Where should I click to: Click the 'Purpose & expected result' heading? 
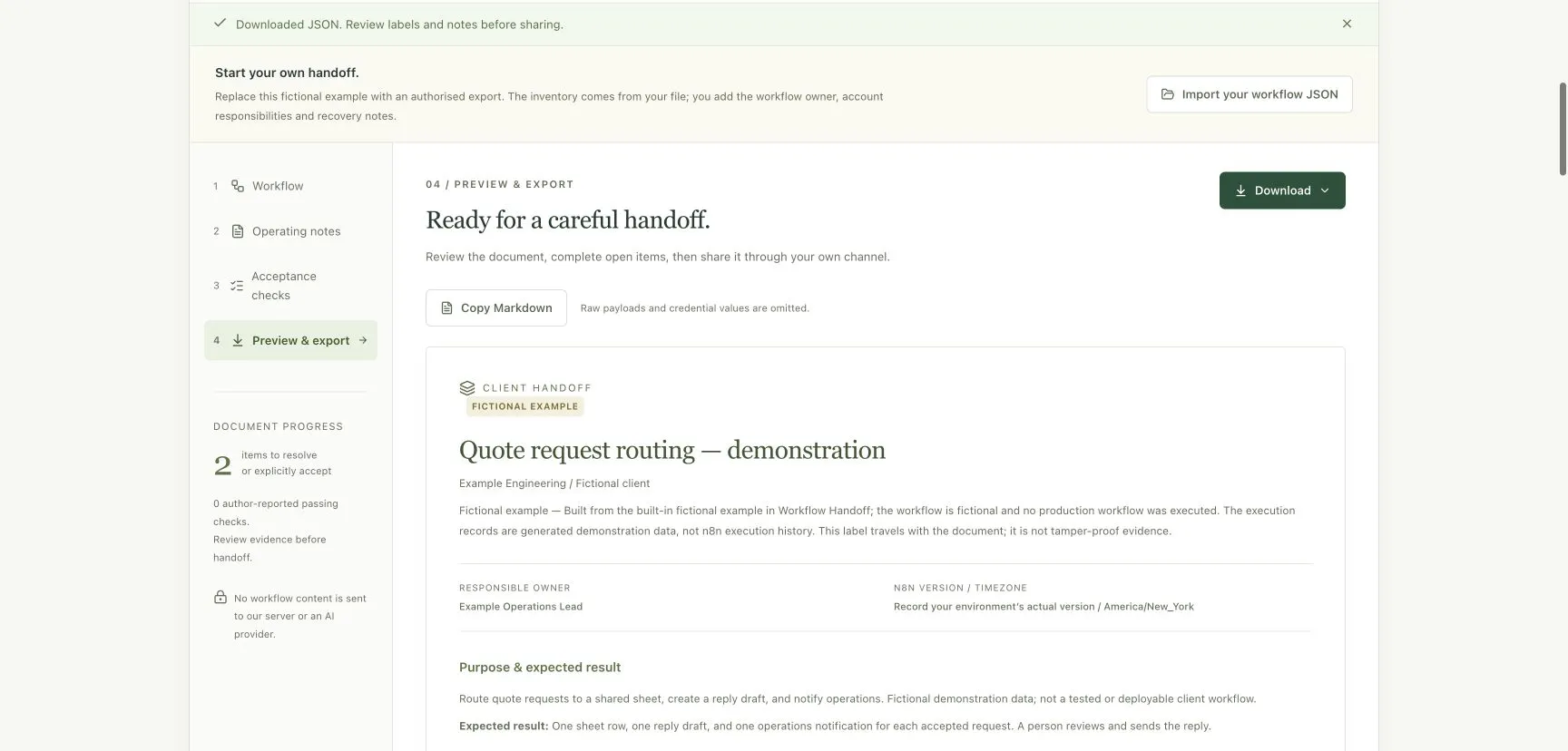tap(540, 668)
